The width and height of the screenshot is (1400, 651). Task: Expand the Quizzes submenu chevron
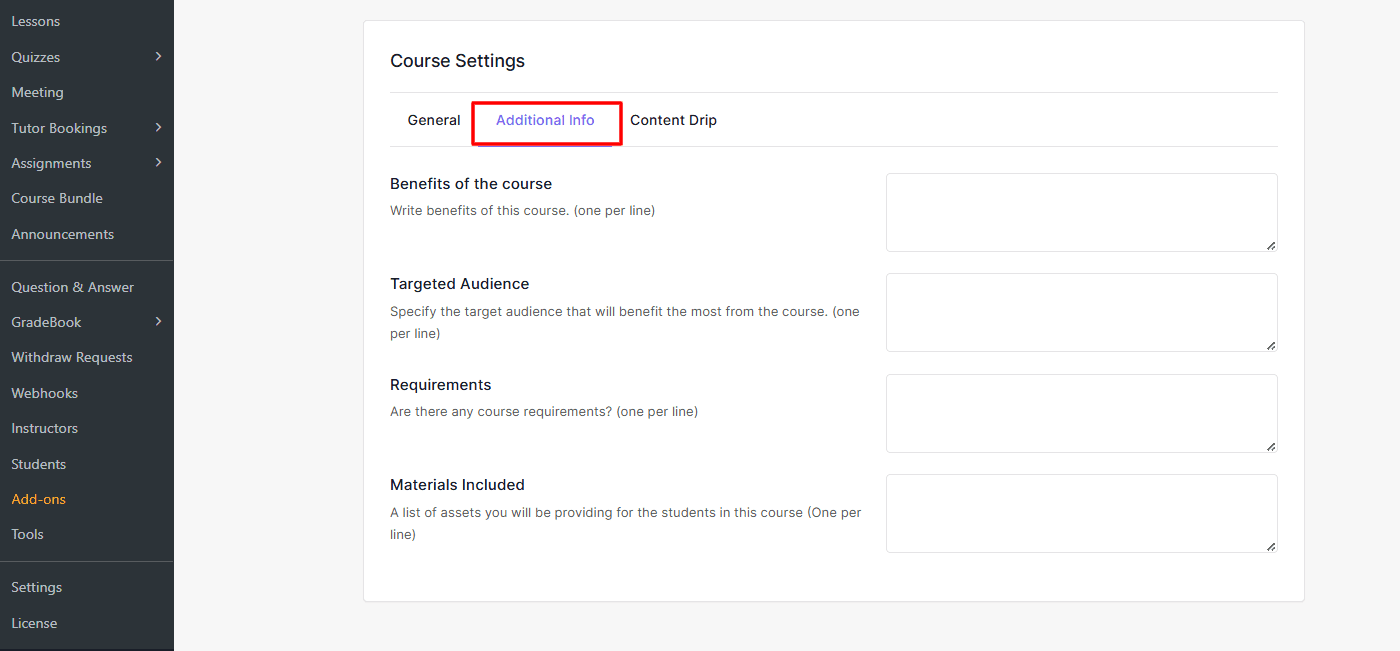tap(158, 57)
